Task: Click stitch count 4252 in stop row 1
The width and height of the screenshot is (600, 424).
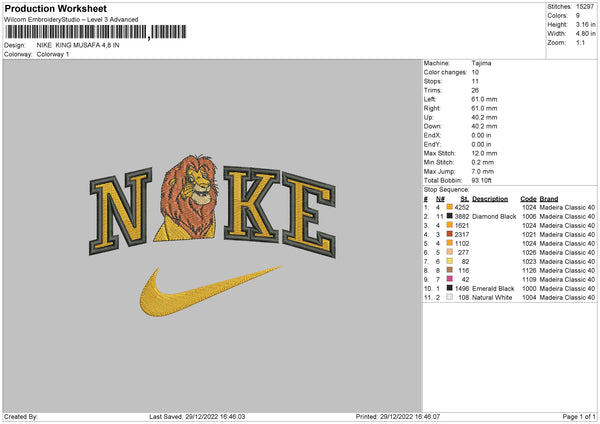Action: (x=462, y=207)
